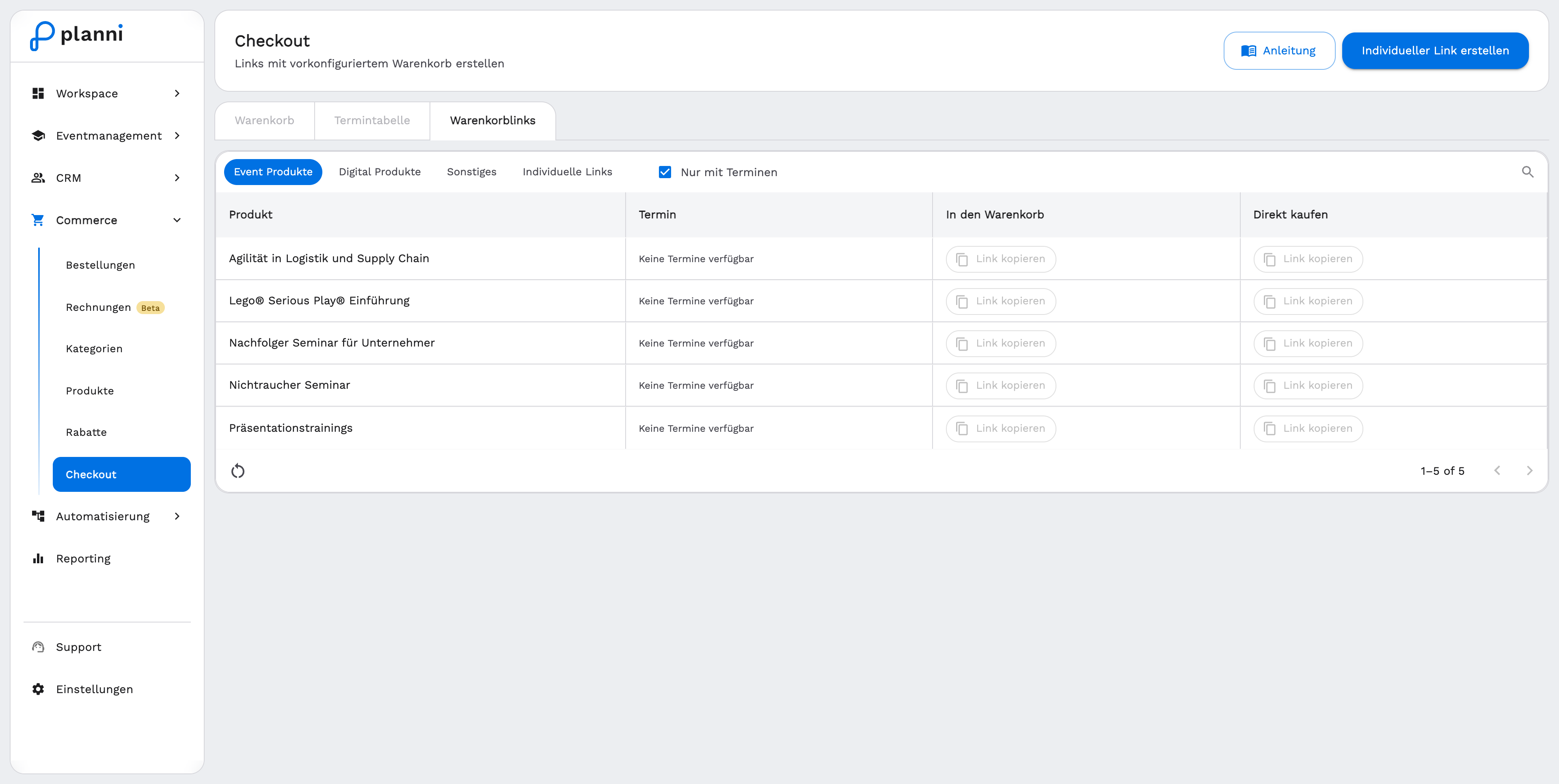This screenshot has height=784, width=1559.
Task: Go to the previous page arrow
Action: (1497, 471)
